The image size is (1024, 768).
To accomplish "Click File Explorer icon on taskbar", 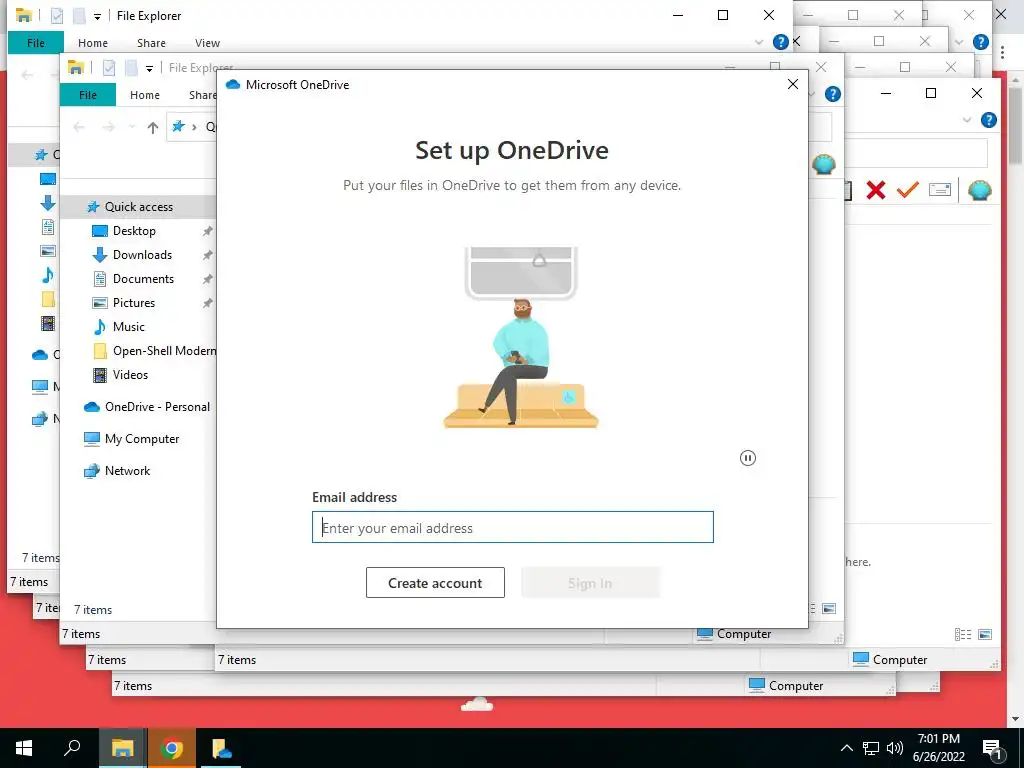I will (122, 748).
